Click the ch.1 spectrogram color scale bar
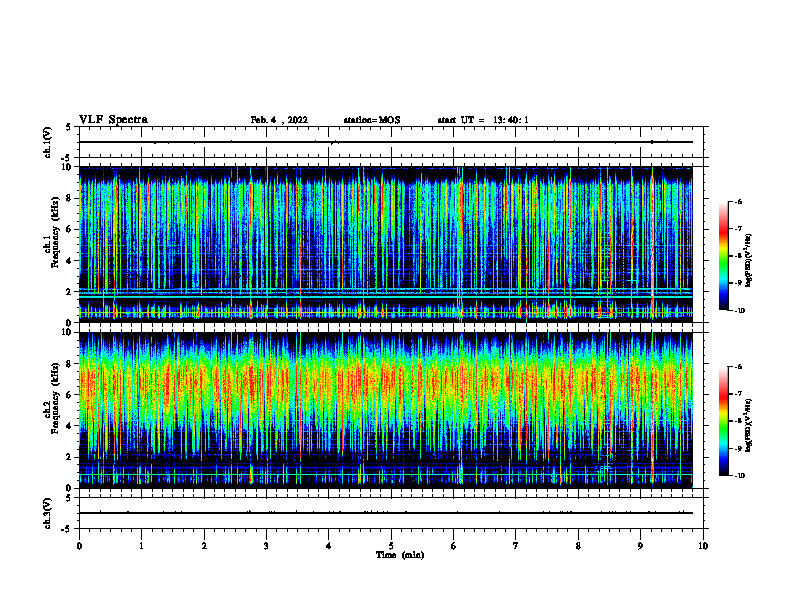Screen dimensions: 792x612 pos(724,256)
